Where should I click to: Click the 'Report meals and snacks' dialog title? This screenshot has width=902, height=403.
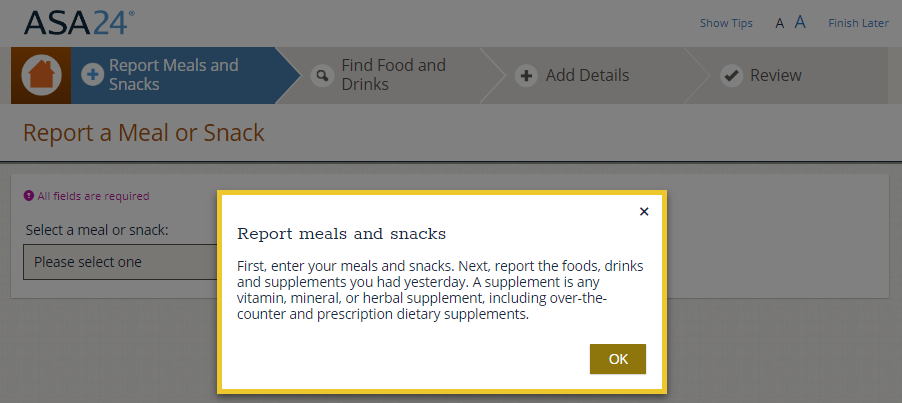[x=341, y=234]
